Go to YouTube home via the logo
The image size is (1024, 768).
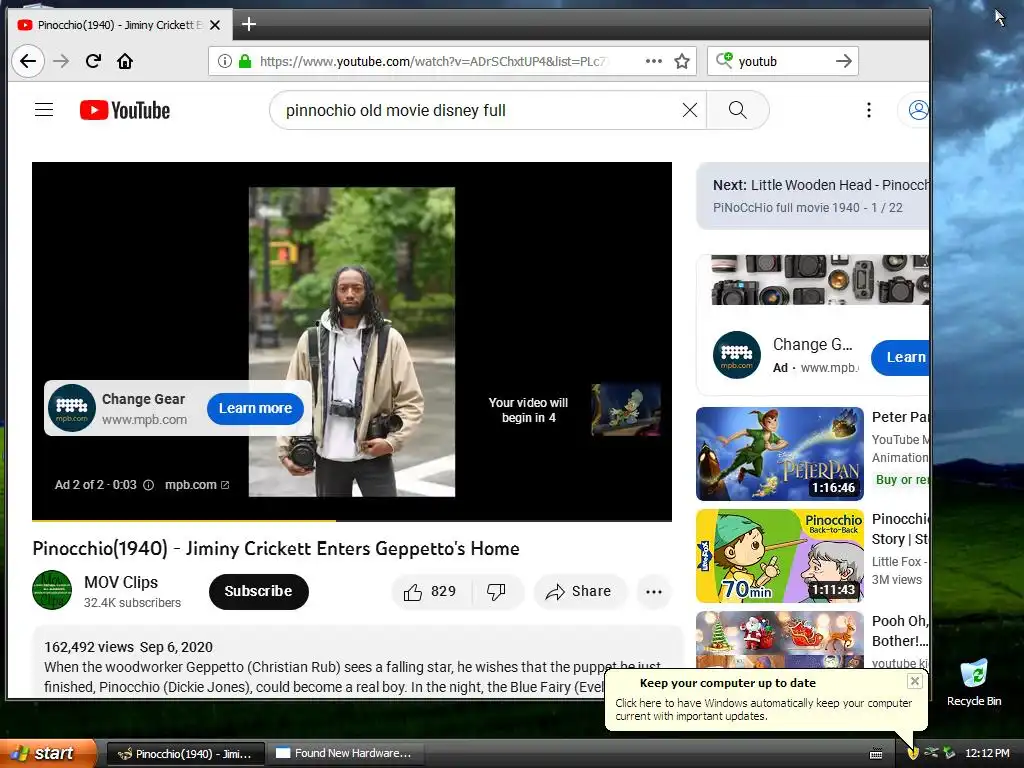[x=125, y=110]
